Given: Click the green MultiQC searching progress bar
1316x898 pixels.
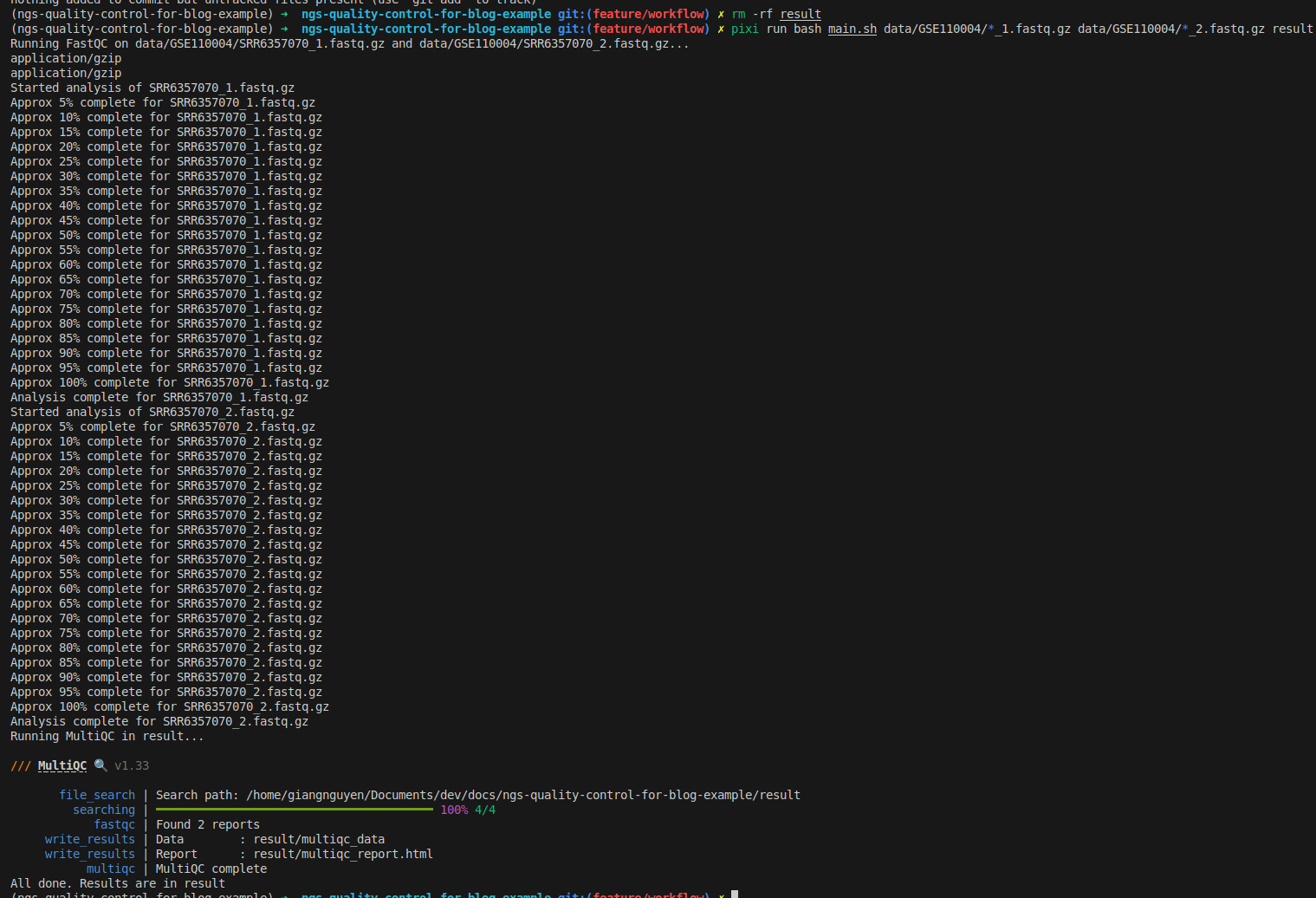Looking at the screenshot, I should [x=295, y=810].
